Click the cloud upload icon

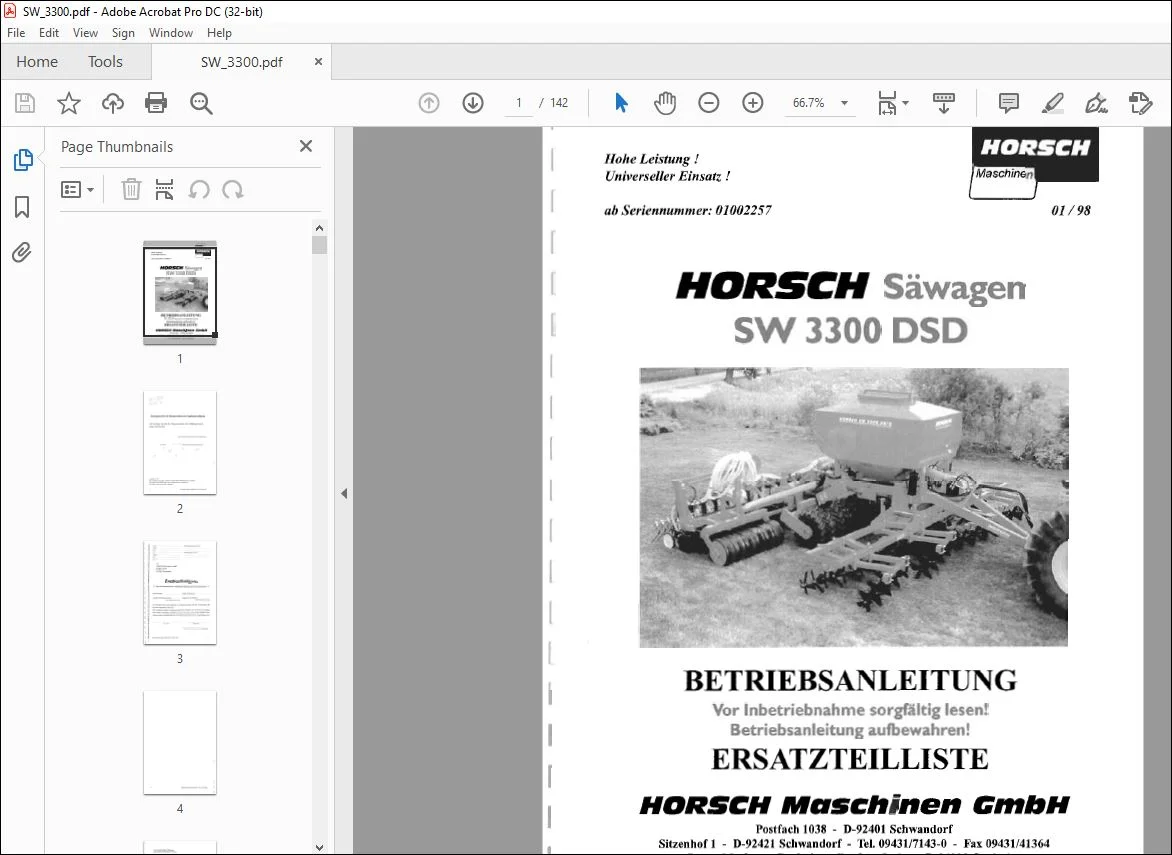113,103
